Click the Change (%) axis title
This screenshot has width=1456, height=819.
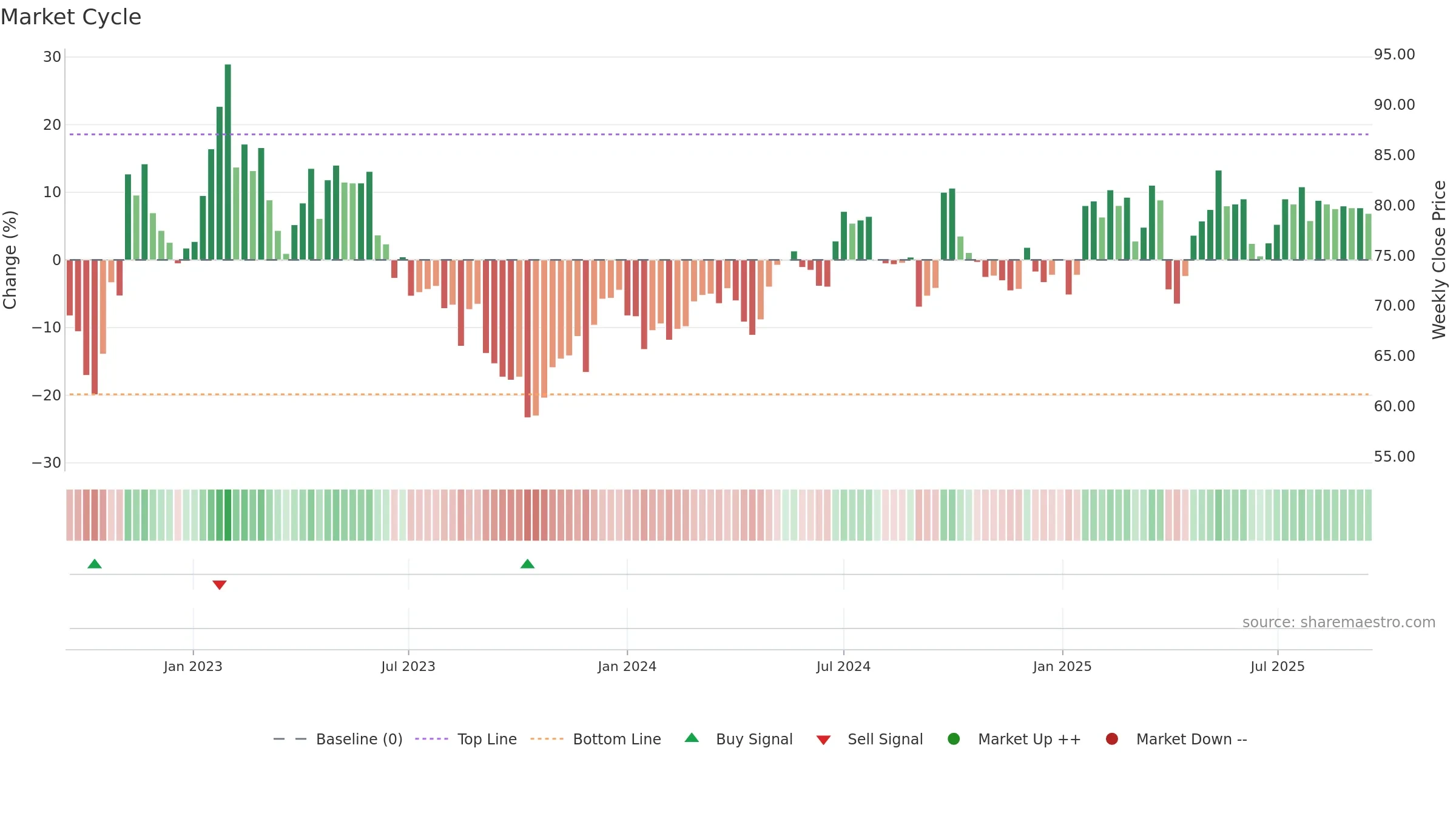point(10,260)
